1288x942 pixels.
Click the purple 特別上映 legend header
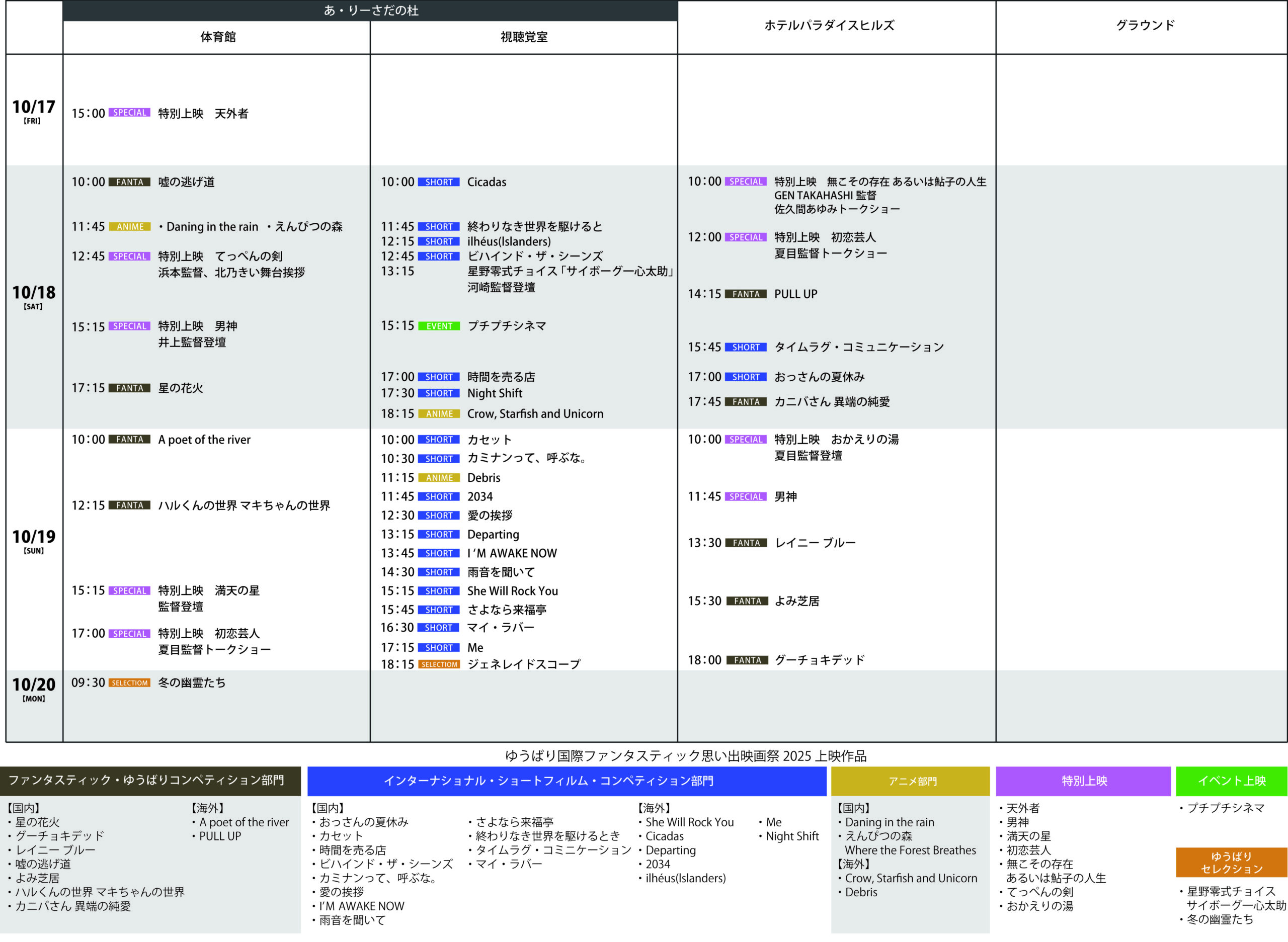[1083, 781]
